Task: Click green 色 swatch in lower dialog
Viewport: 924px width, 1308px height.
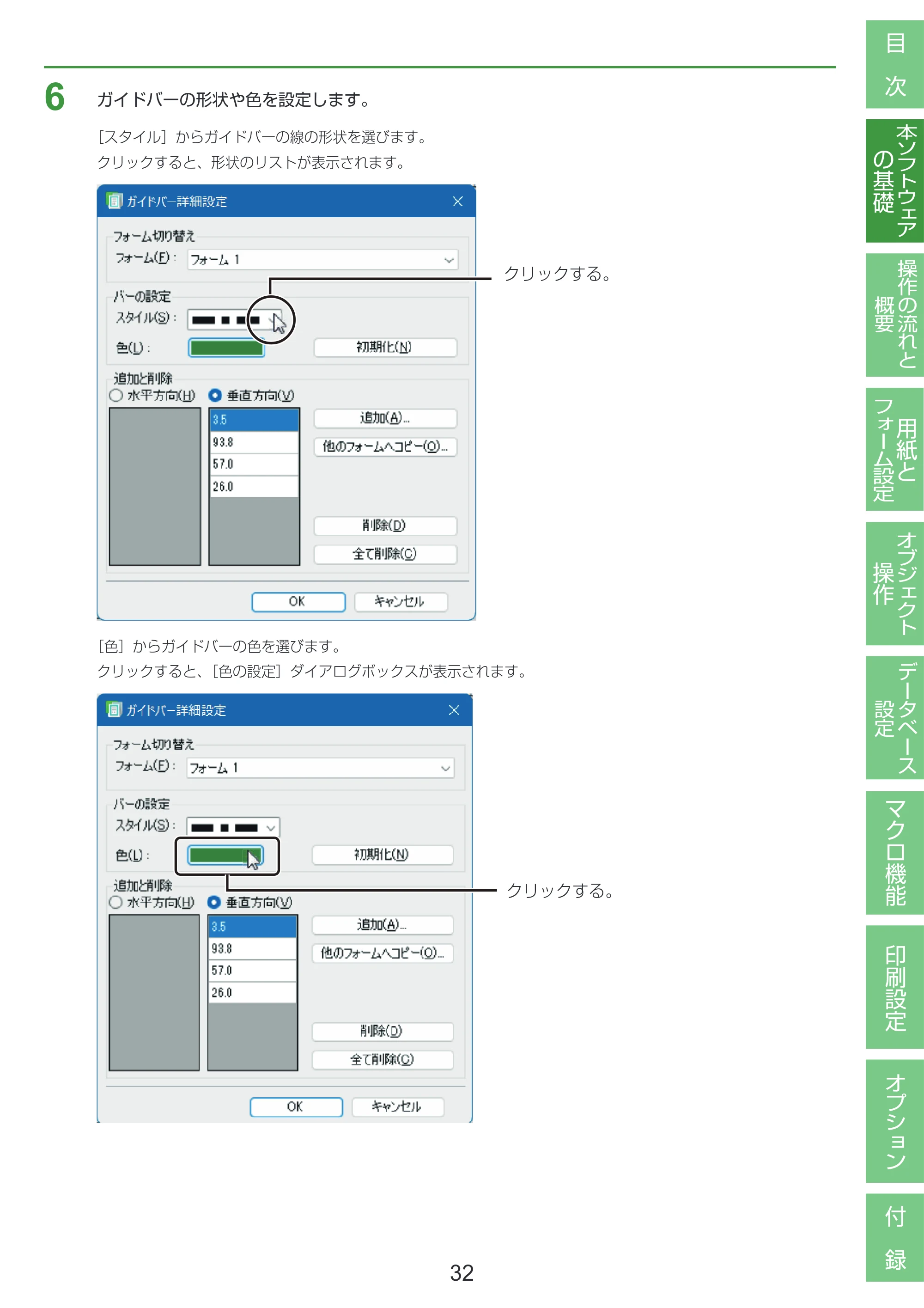Action: point(225,855)
